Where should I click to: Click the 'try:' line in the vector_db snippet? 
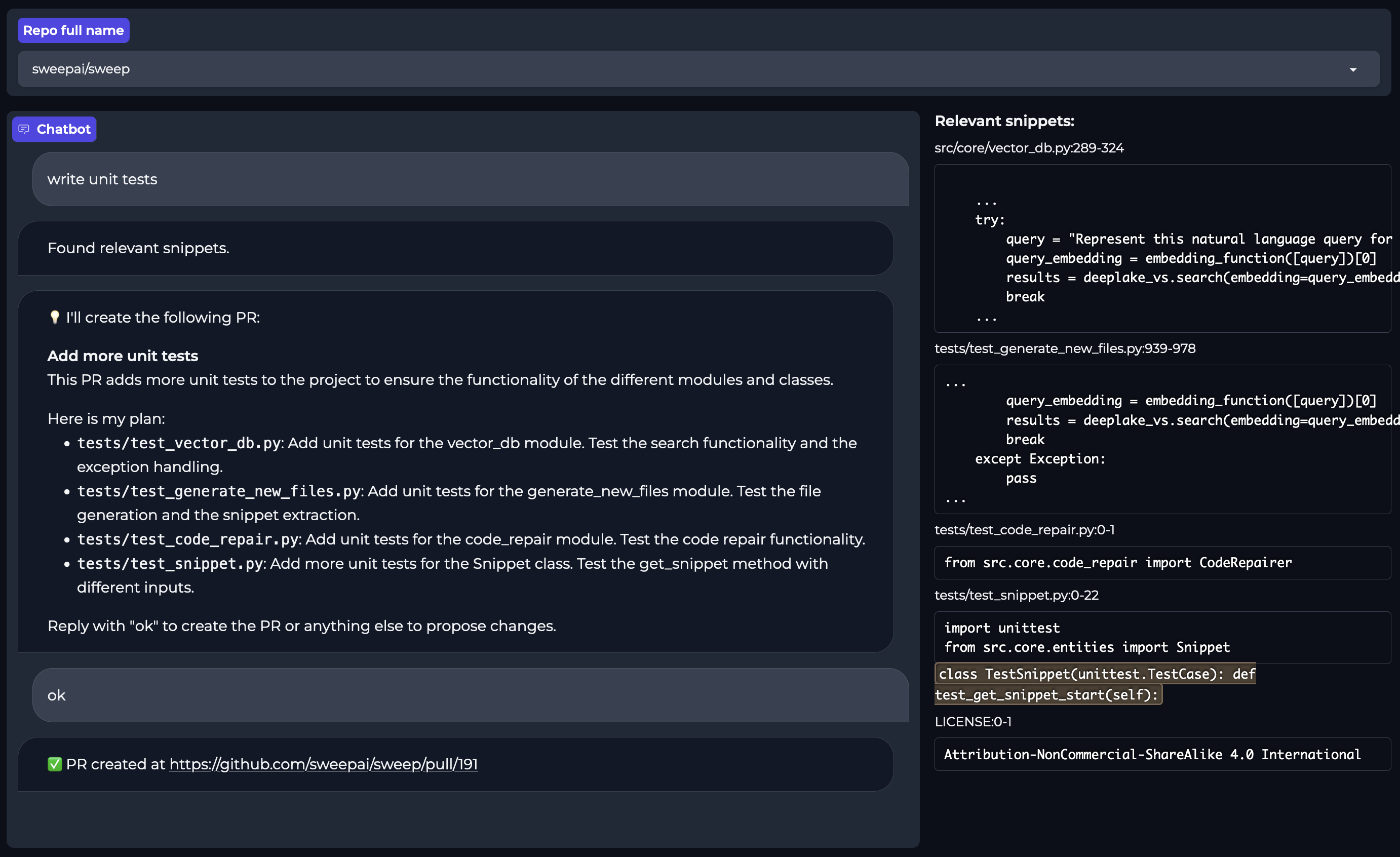tap(990, 220)
